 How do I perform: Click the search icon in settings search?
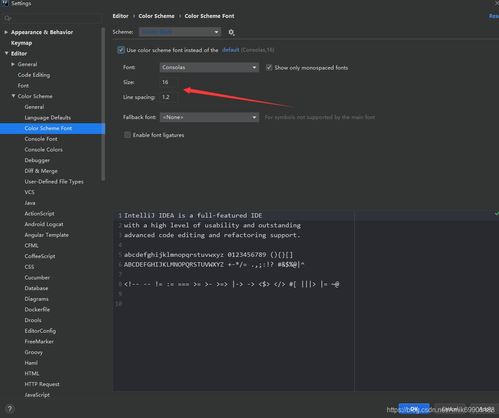point(8,18)
